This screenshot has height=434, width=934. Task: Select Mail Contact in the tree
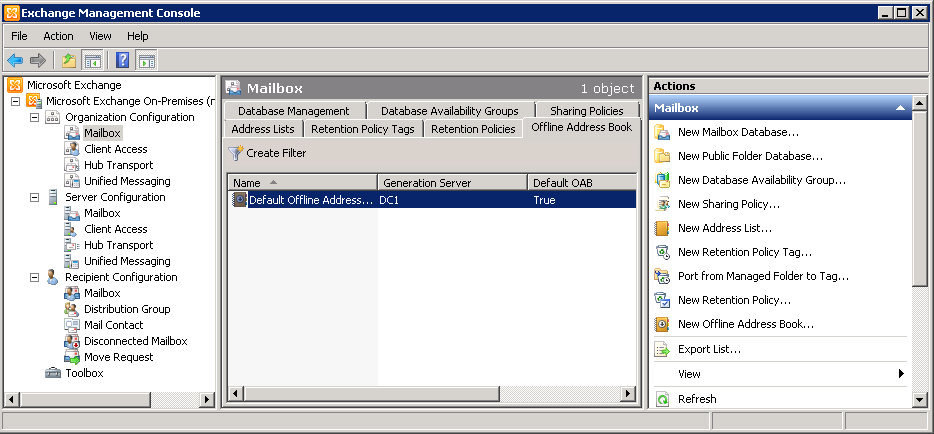click(114, 325)
